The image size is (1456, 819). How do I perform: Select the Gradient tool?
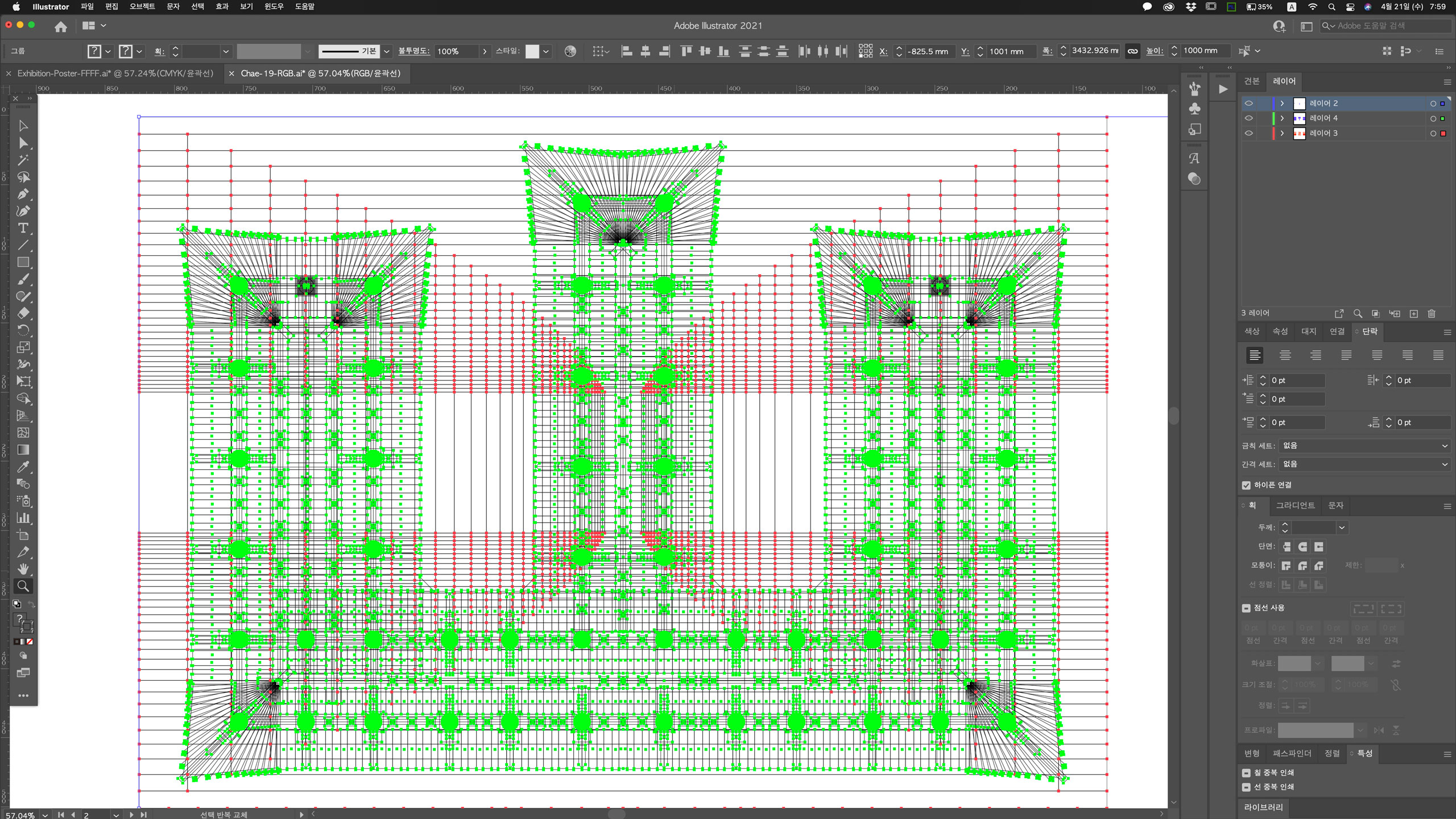[23, 450]
